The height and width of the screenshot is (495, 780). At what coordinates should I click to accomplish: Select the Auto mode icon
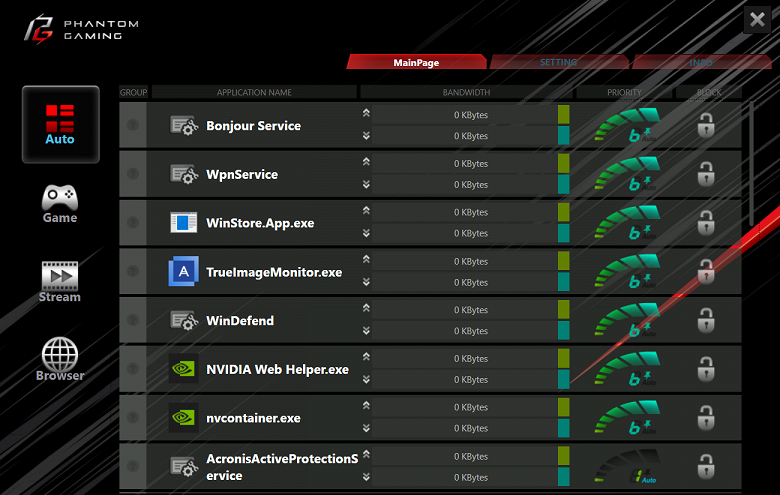tap(60, 124)
